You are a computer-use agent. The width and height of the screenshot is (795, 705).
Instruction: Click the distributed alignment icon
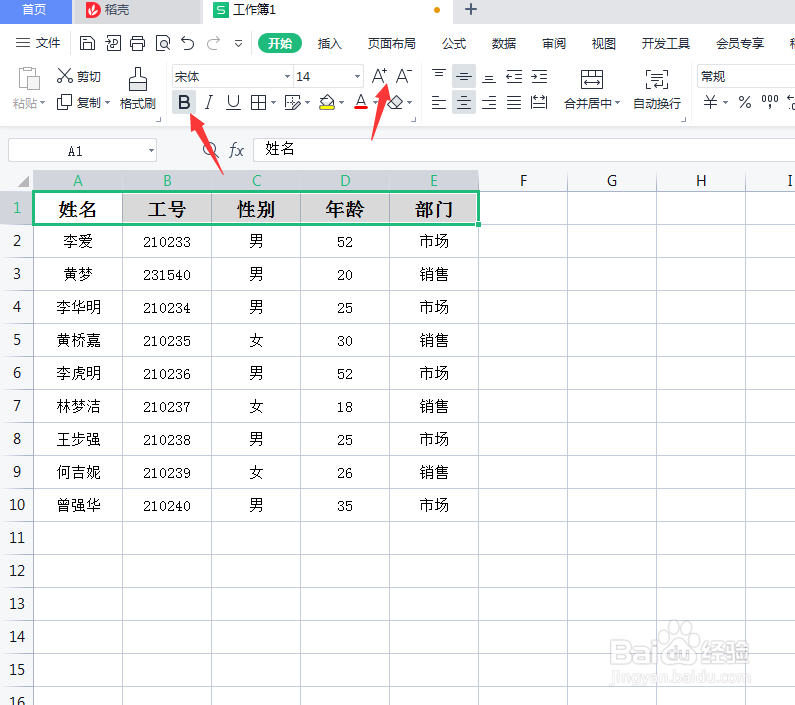click(539, 102)
